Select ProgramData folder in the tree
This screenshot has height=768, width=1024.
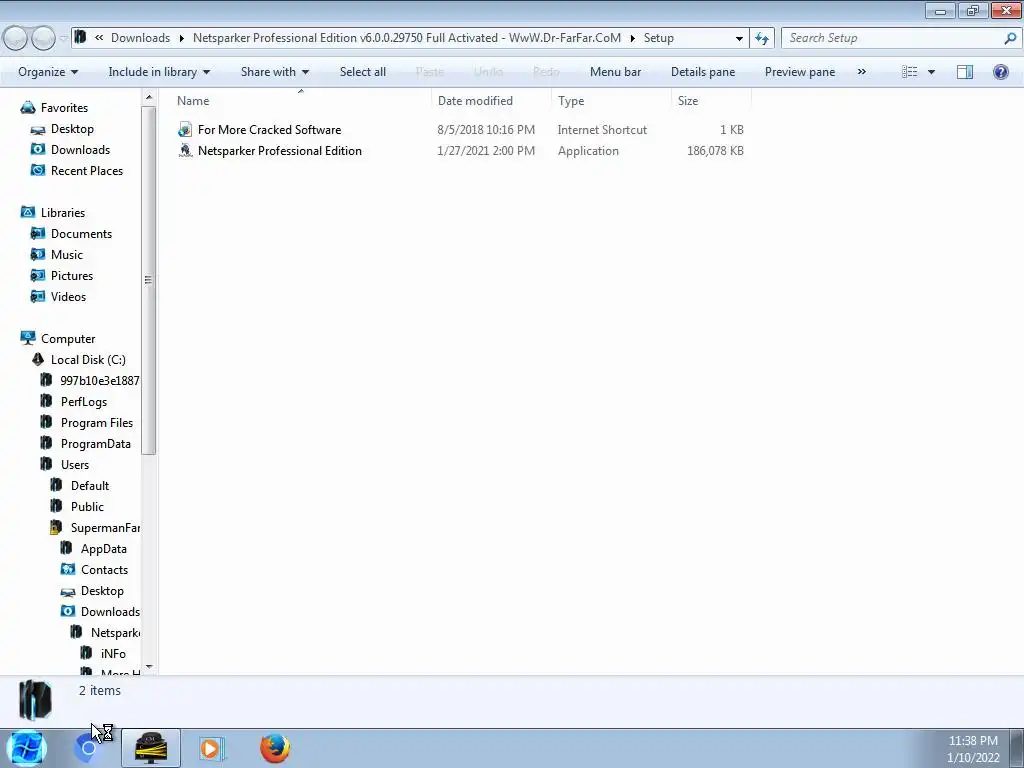click(95, 443)
